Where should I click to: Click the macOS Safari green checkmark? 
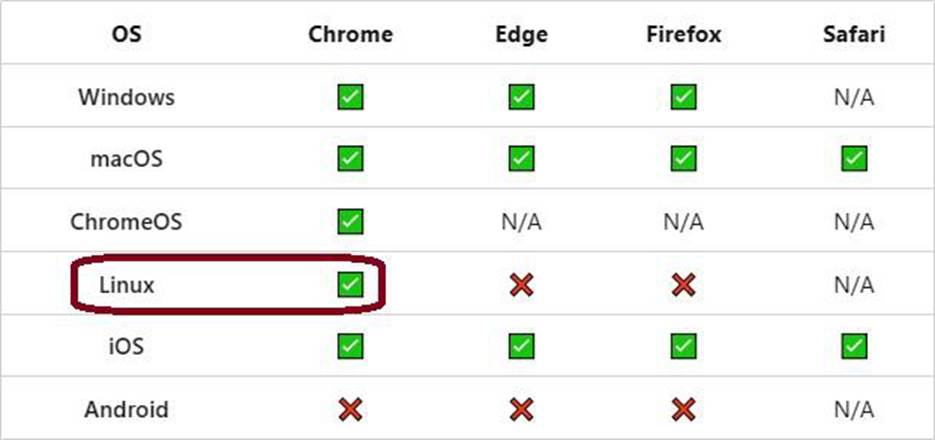pyautogui.click(x=854, y=159)
